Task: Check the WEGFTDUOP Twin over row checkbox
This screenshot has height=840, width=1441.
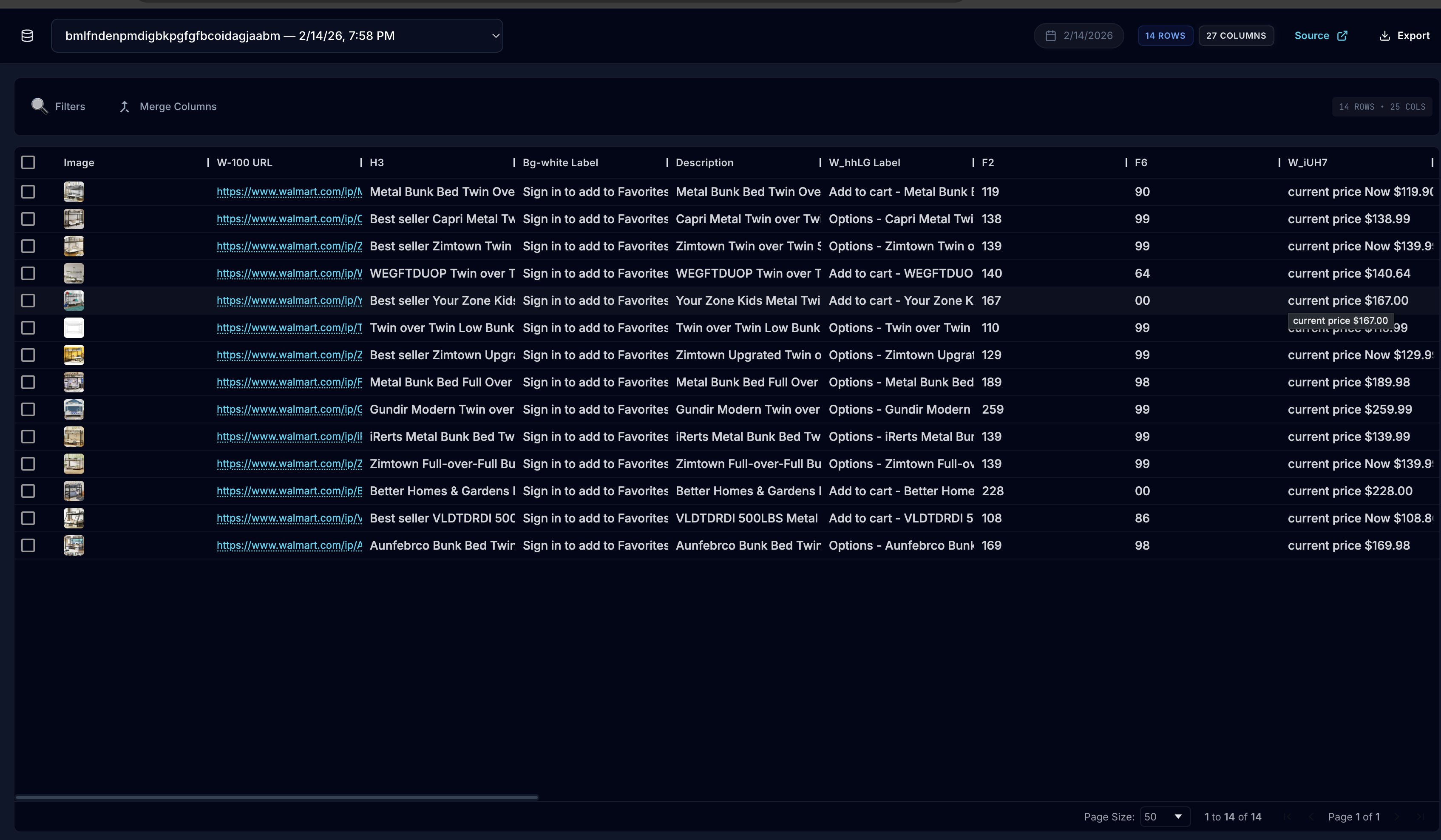Action: click(x=28, y=273)
